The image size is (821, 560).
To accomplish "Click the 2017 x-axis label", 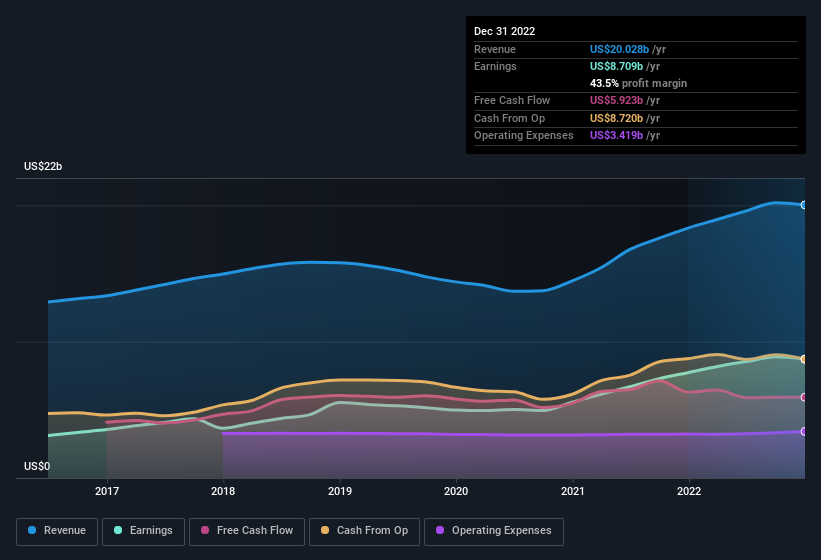I will 107,491.
